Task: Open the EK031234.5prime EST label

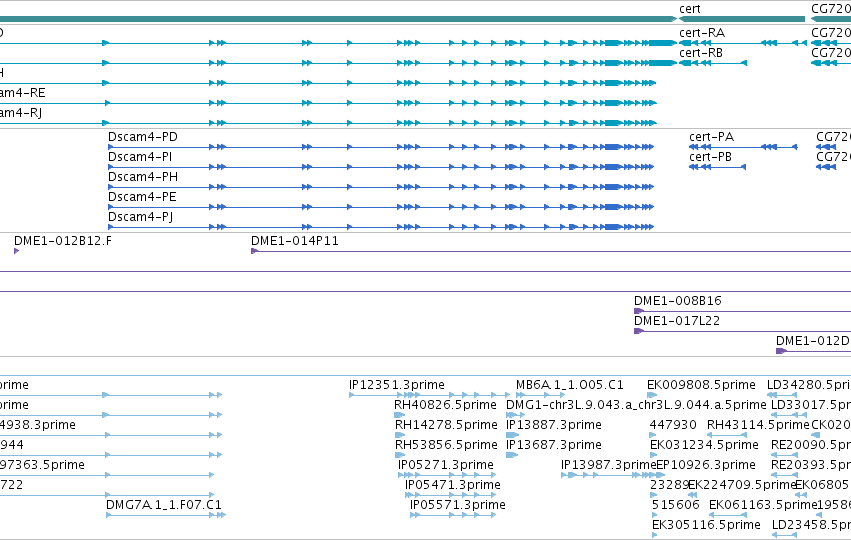Action: (x=704, y=444)
